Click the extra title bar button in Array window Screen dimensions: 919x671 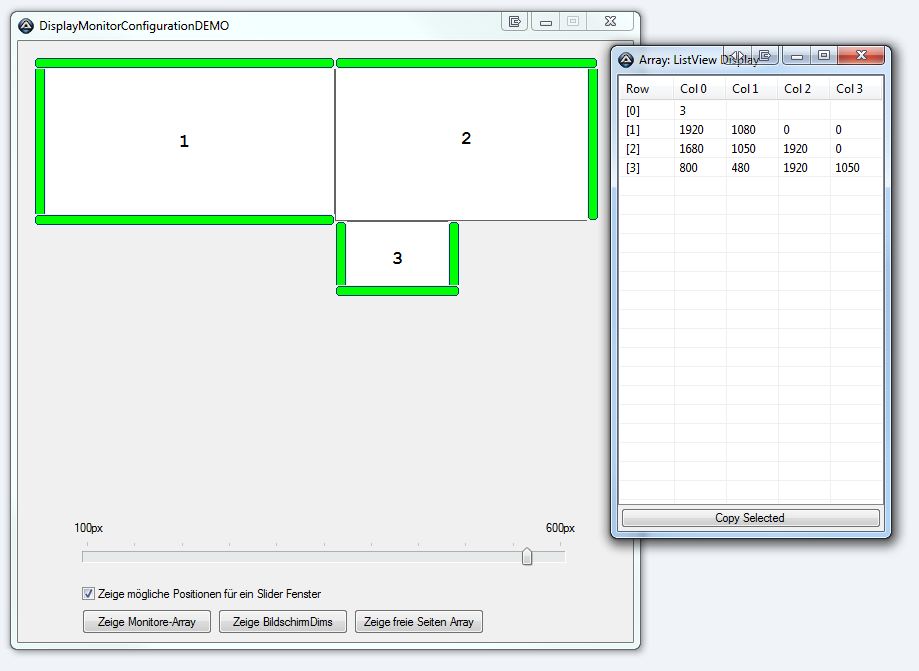(x=764, y=56)
